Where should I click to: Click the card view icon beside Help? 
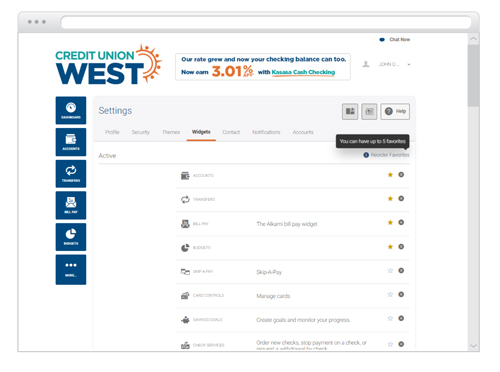[x=369, y=111]
